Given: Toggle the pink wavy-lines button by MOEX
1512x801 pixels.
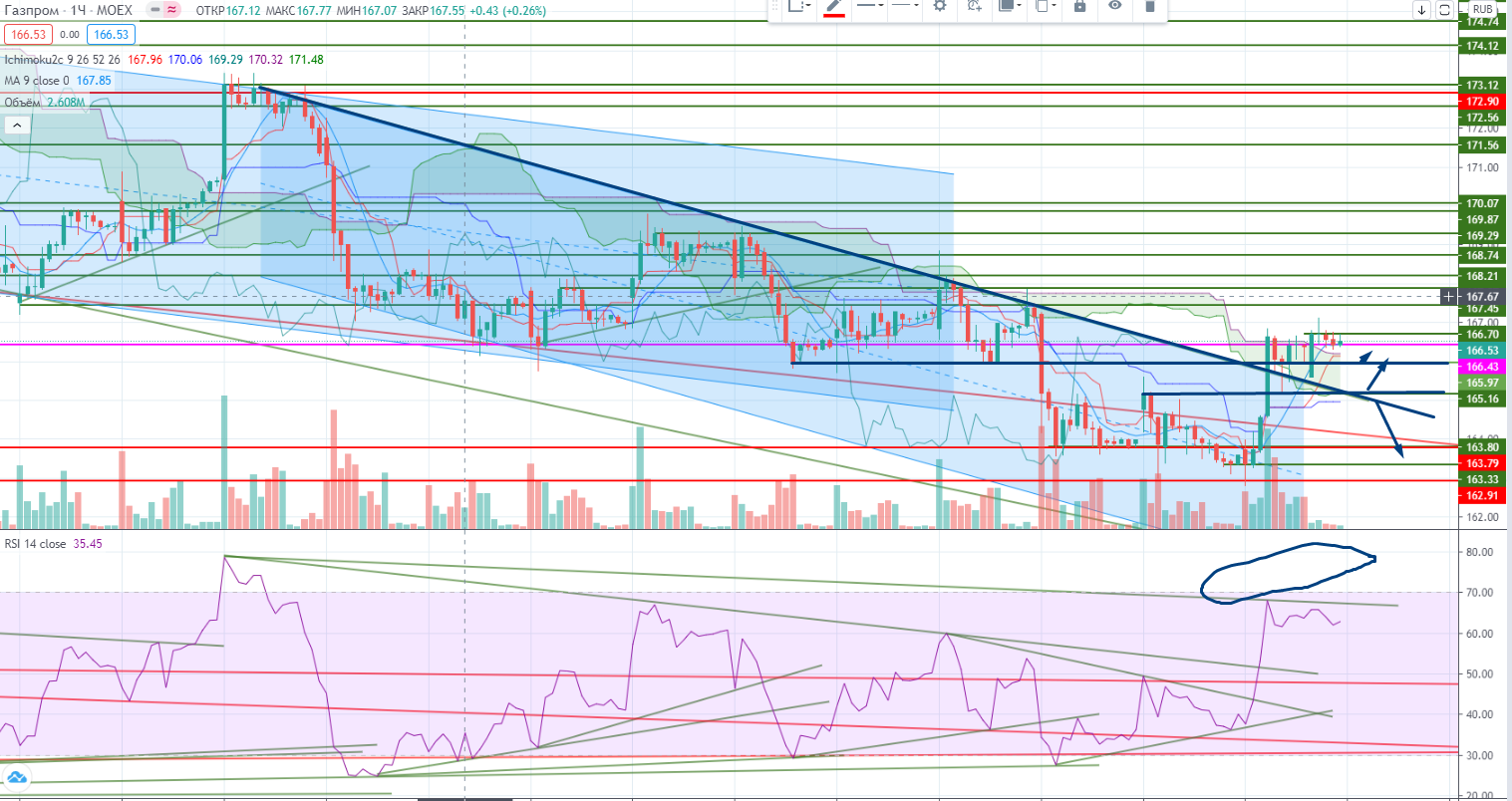Looking at the screenshot, I should pyautogui.click(x=172, y=10).
